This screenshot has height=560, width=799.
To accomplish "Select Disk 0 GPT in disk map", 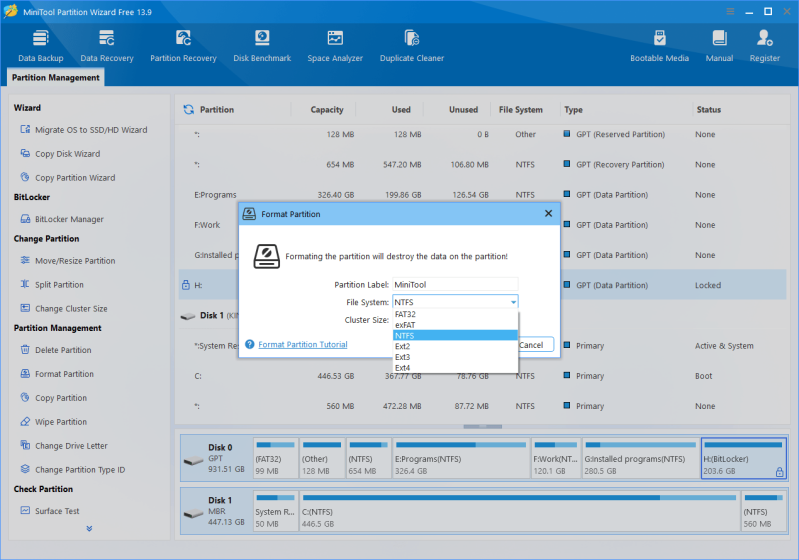I will [x=217, y=458].
